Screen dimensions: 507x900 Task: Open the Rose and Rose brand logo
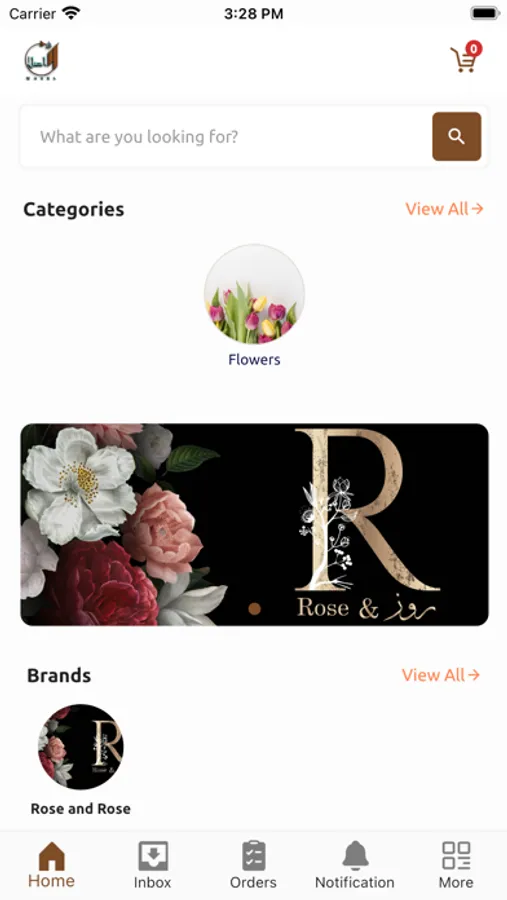(80, 746)
